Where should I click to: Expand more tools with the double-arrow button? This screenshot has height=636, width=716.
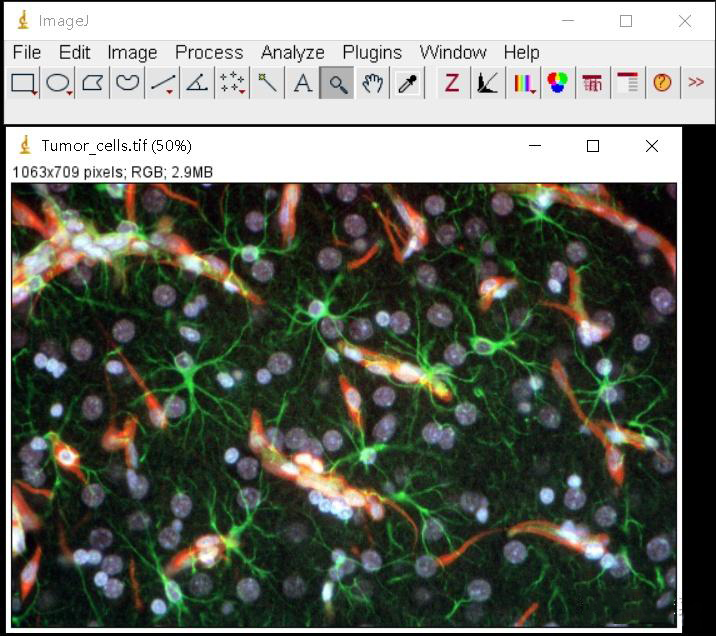tap(696, 83)
